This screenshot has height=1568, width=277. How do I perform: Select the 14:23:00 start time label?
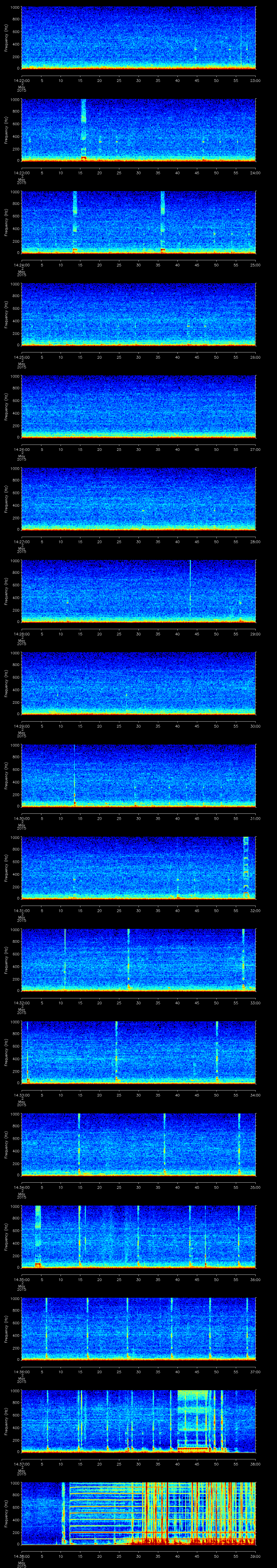coord(21,173)
